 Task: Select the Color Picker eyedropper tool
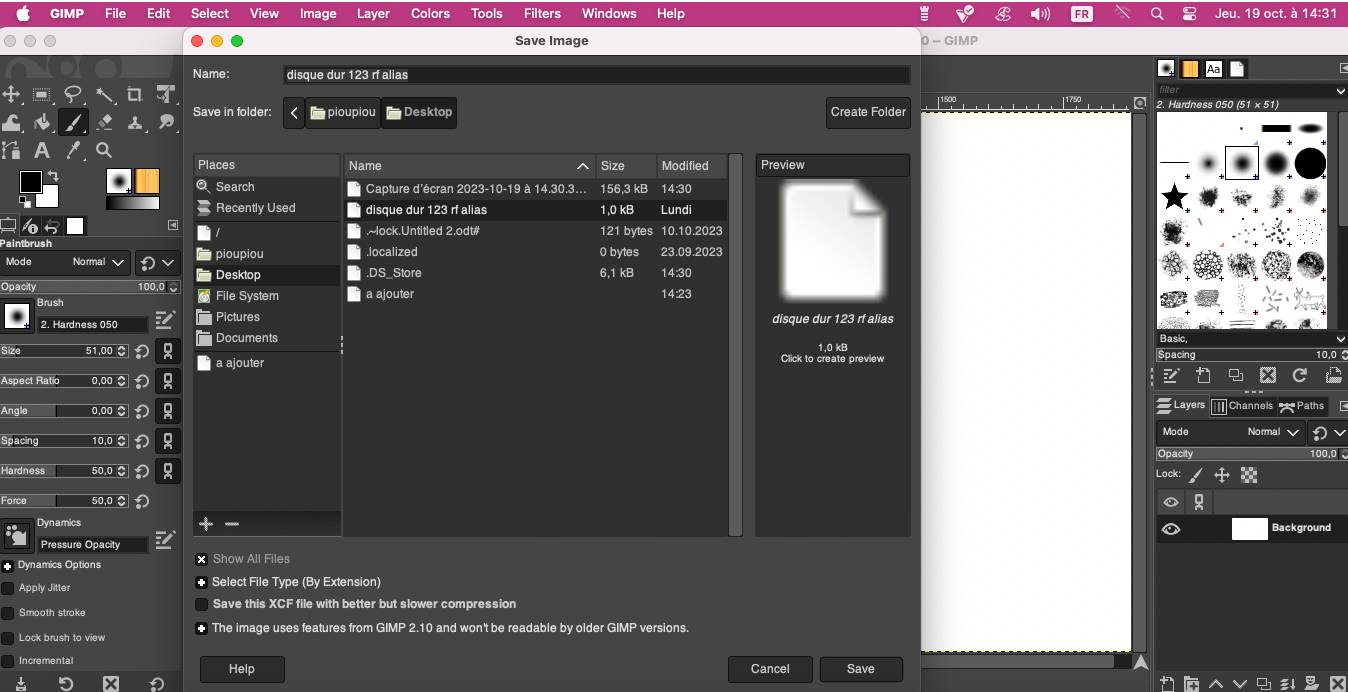73,150
